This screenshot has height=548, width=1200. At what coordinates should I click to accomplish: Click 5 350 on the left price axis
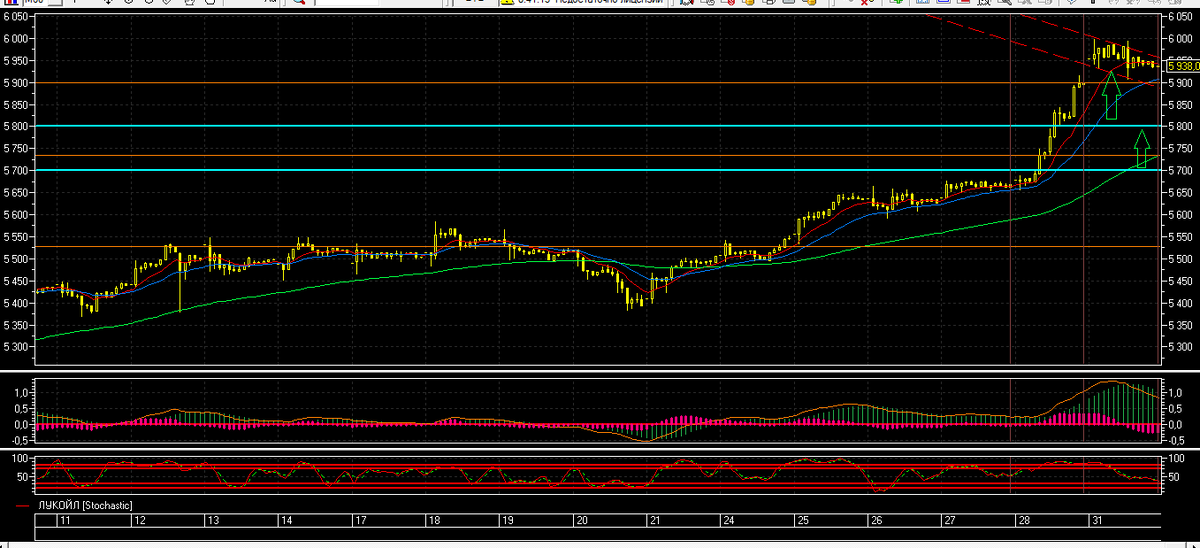(x=16, y=325)
